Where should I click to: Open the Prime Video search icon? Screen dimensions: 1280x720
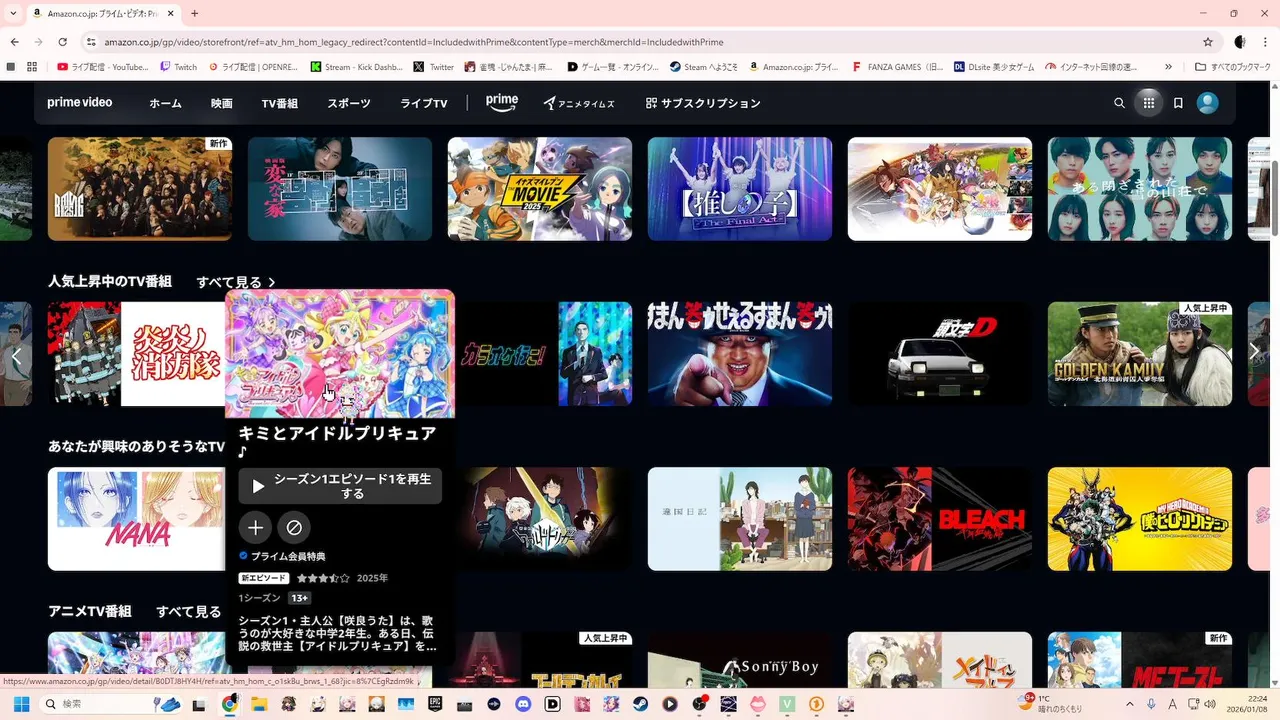click(x=1119, y=103)
